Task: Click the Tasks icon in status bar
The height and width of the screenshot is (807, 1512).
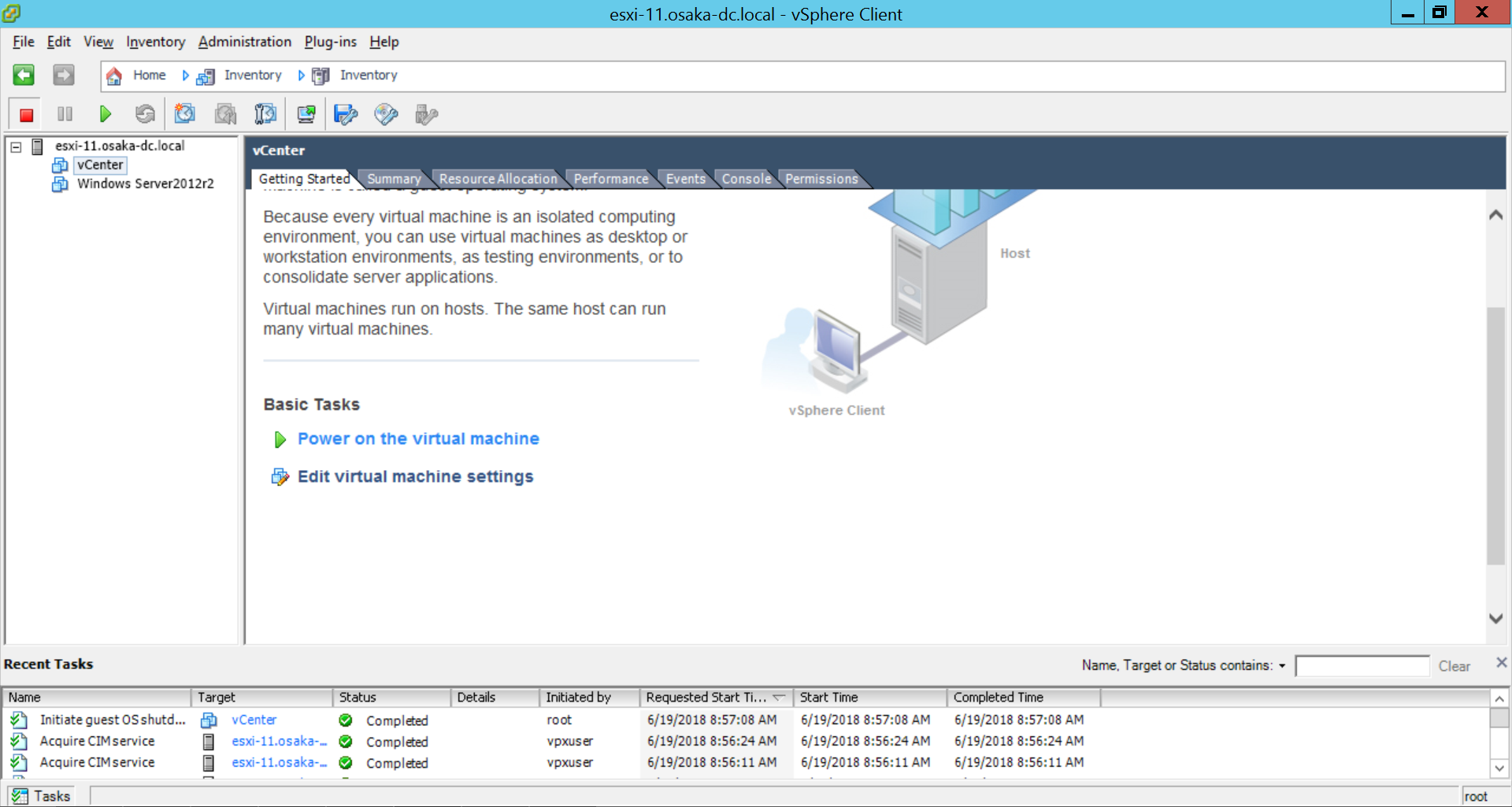Action: [20, 796]
